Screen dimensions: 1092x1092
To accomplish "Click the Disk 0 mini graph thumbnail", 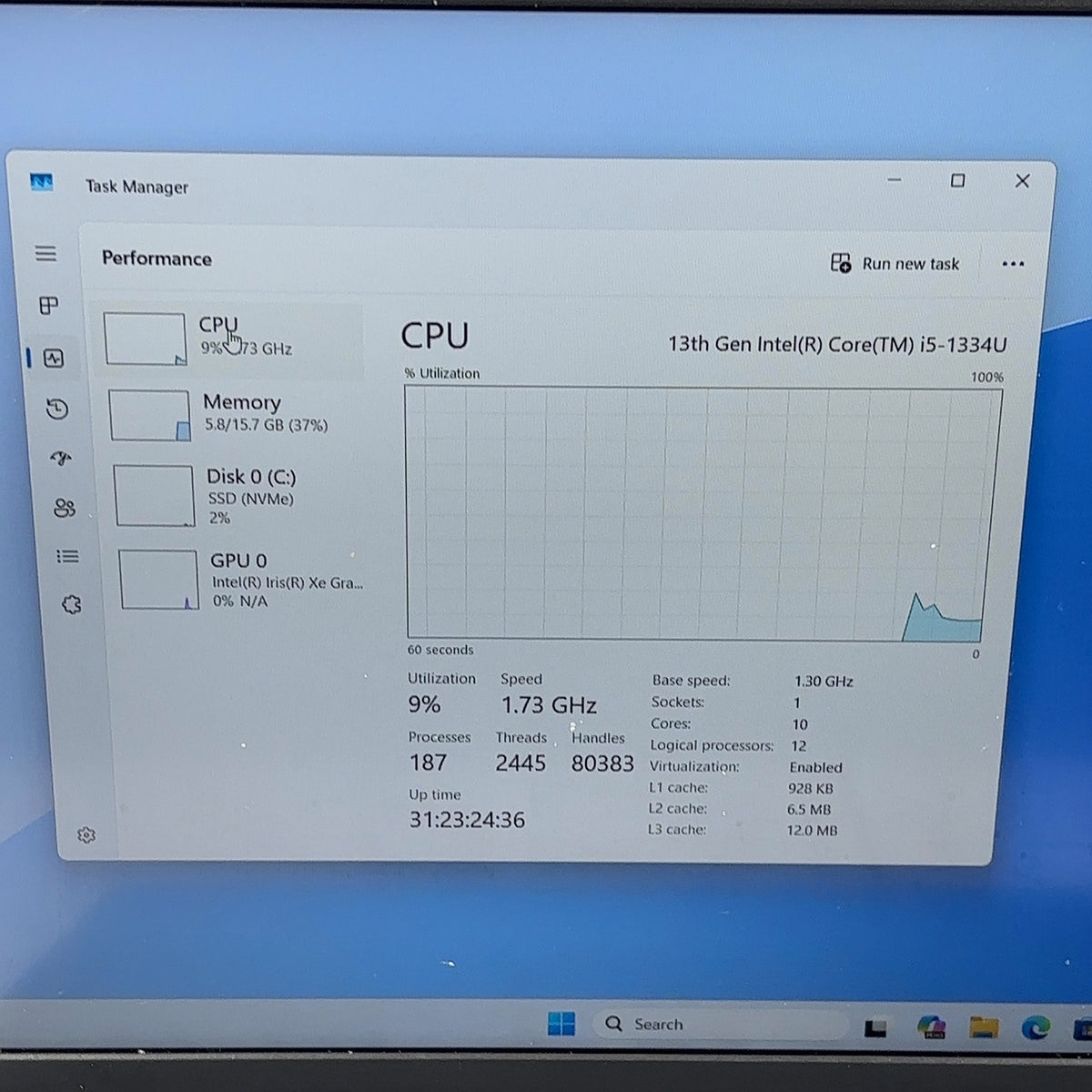I will pyautogui.click(x=155, y=496).
